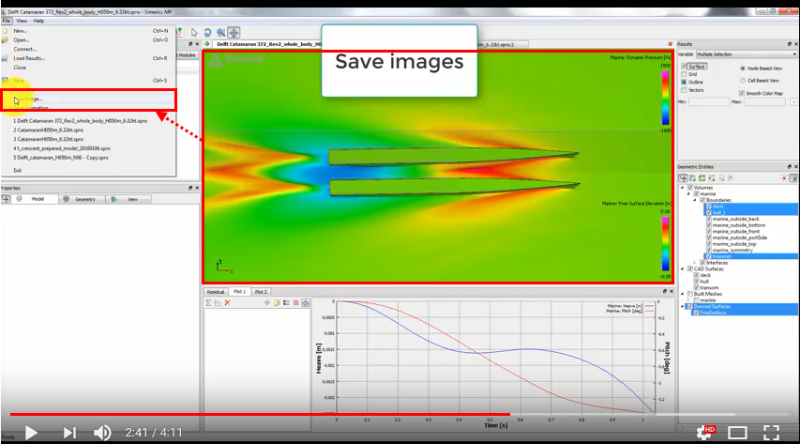
Task: Activate the rotate view tool
Action: [x=207, y=33]
